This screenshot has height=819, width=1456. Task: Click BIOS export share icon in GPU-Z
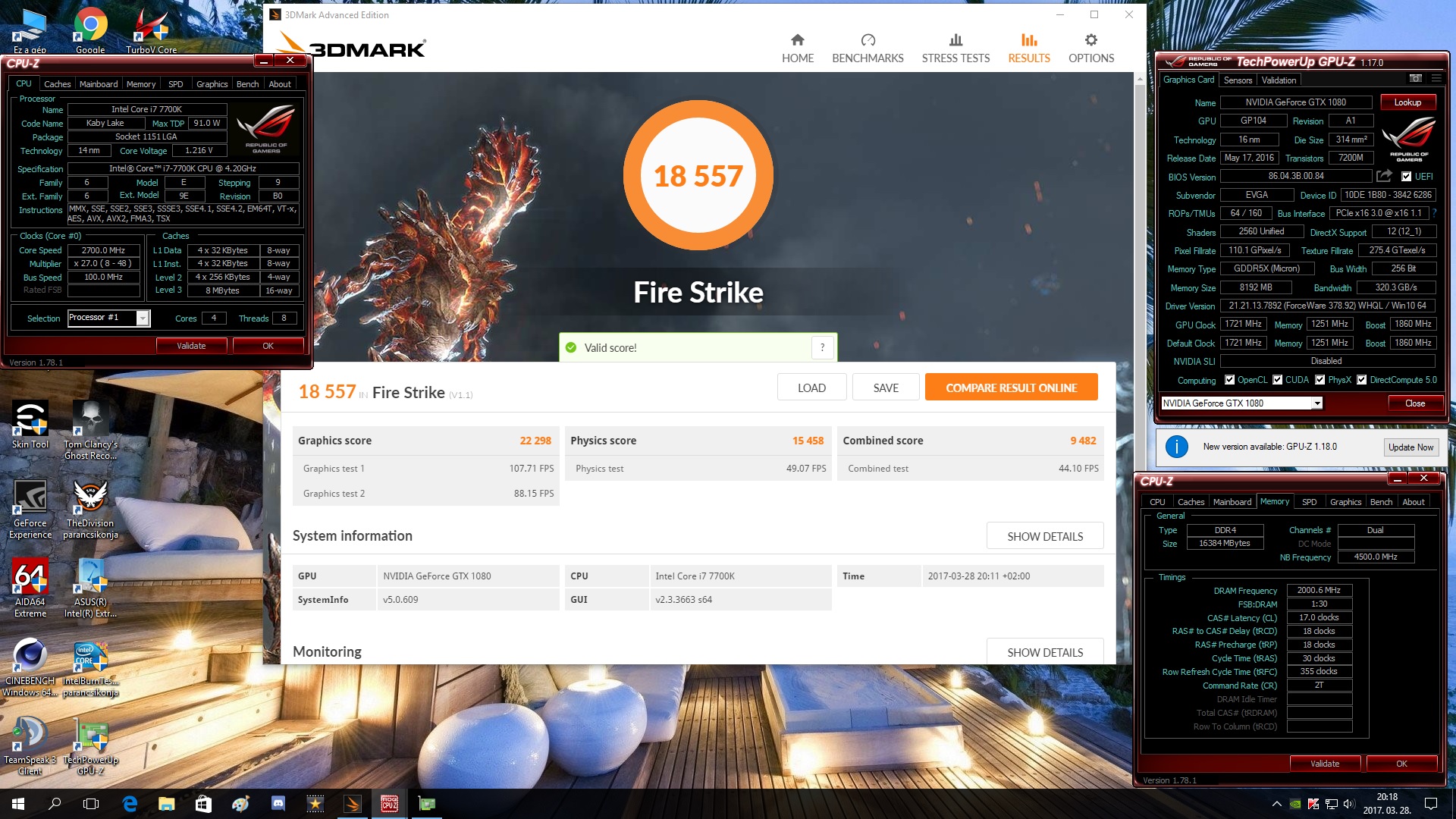pyautogui.click(x=1384, y=176)
